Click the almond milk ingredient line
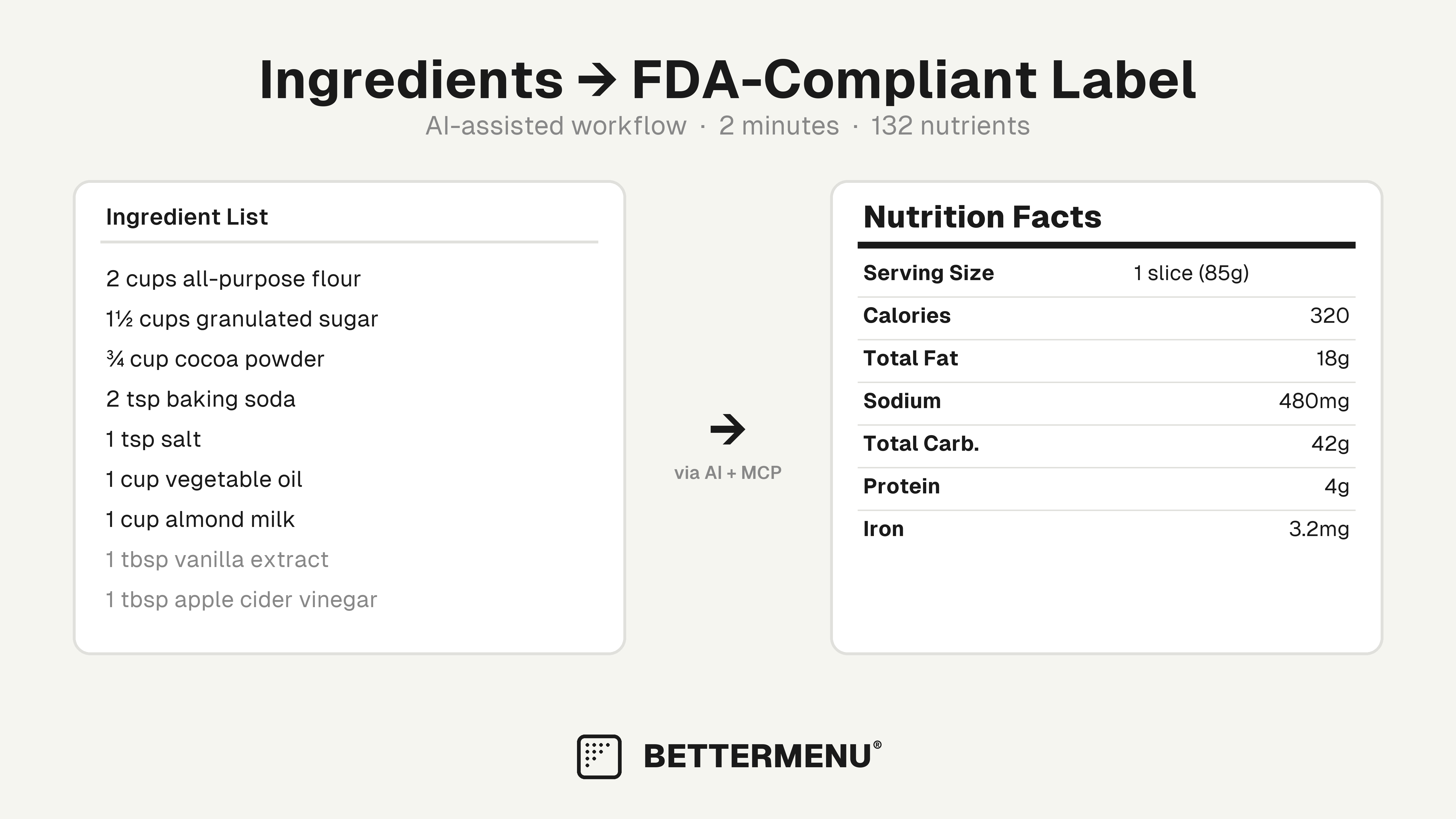 click(200, 520)
